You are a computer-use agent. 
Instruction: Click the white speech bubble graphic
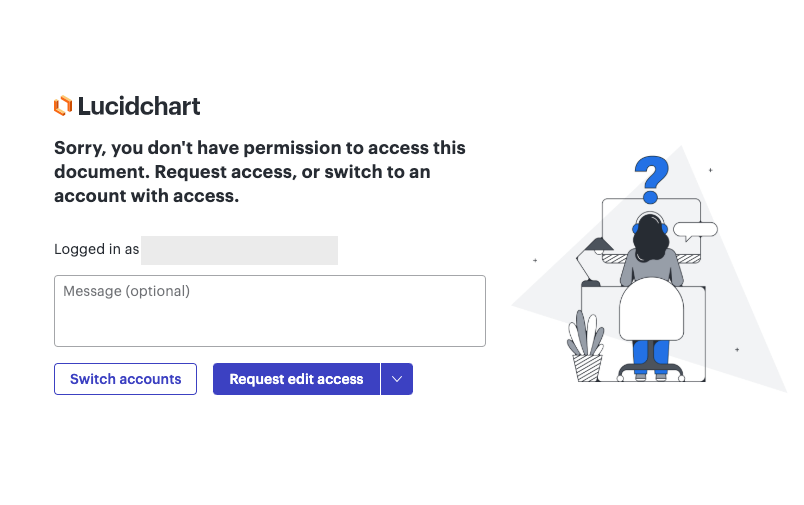pos(695,231)
